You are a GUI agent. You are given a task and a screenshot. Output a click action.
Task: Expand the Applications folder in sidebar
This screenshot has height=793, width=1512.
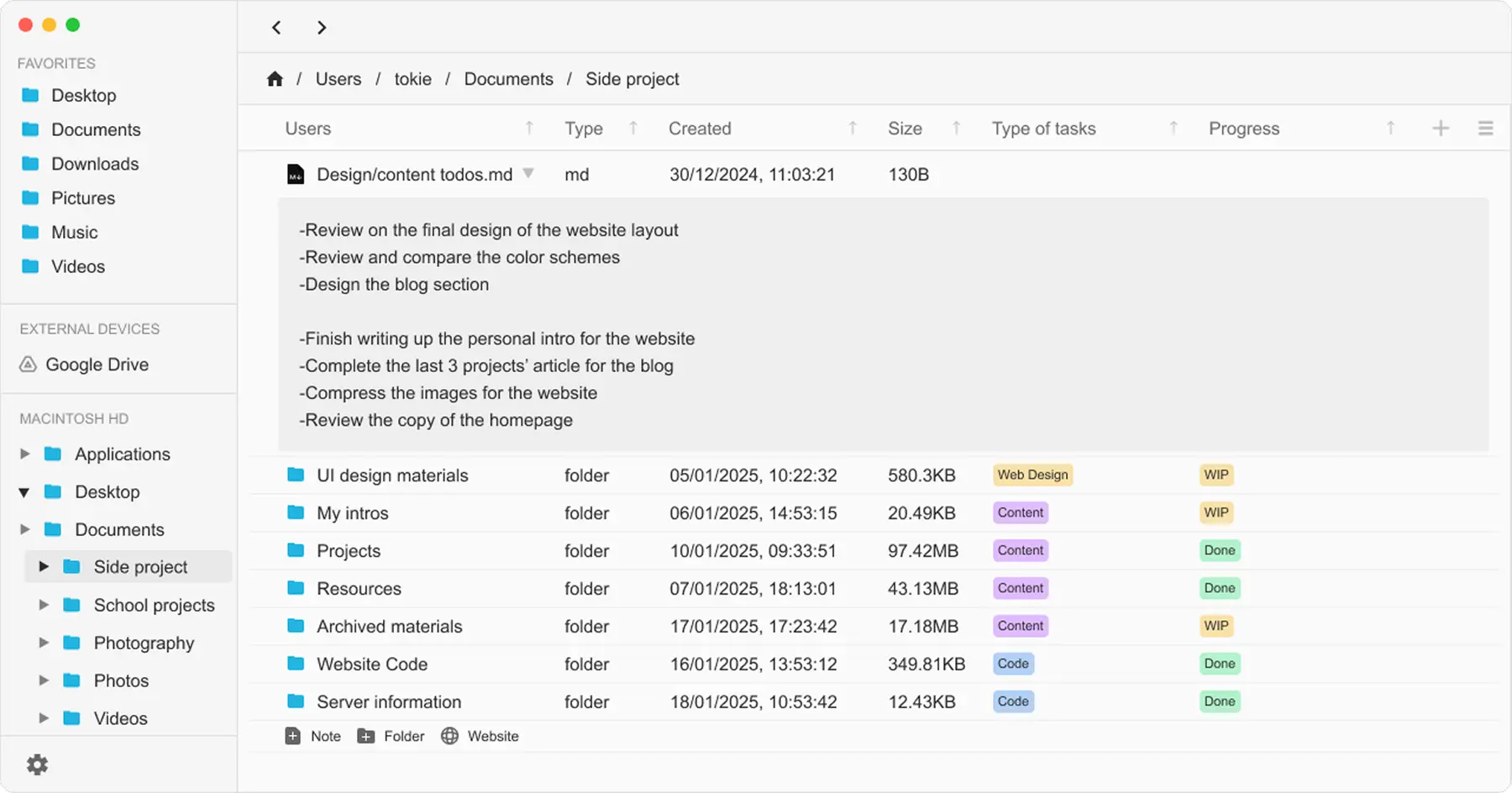tap(25, 454)
